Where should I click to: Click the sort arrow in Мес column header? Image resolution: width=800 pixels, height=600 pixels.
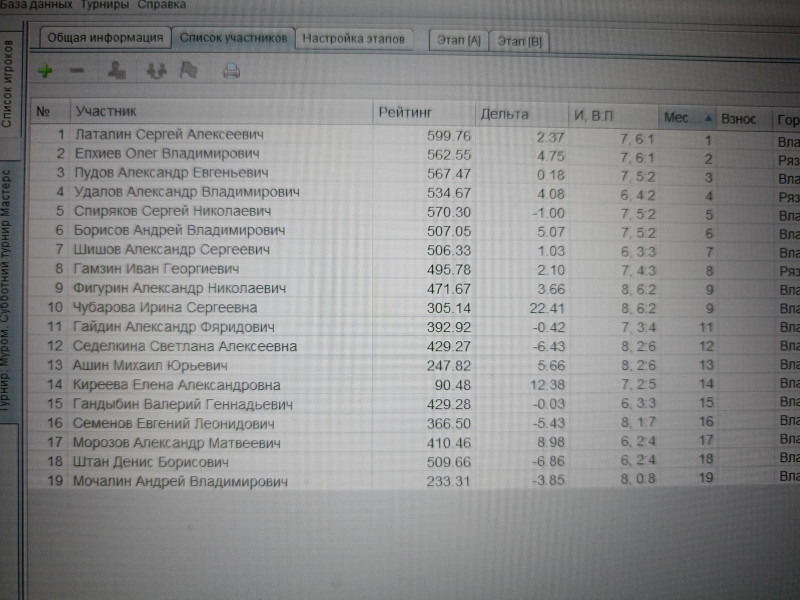(708, 119)
